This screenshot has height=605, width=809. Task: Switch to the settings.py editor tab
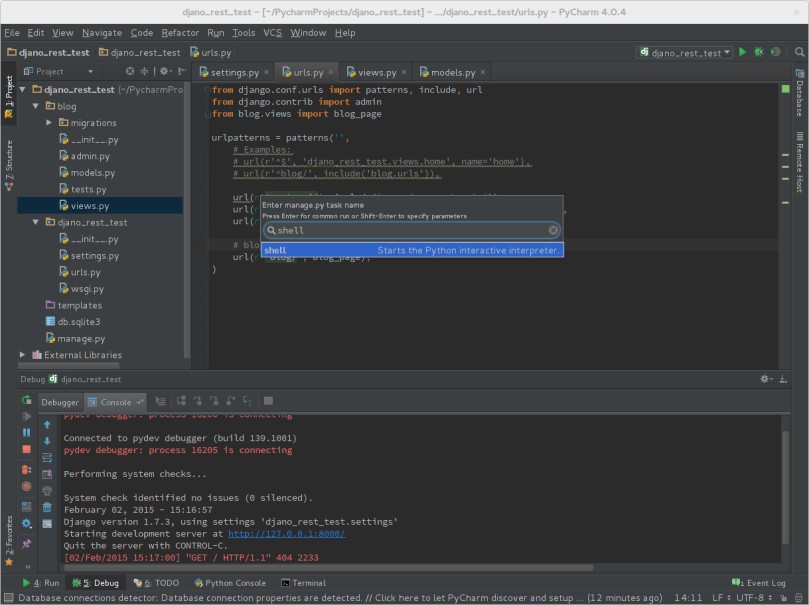[x=234, y=72]
